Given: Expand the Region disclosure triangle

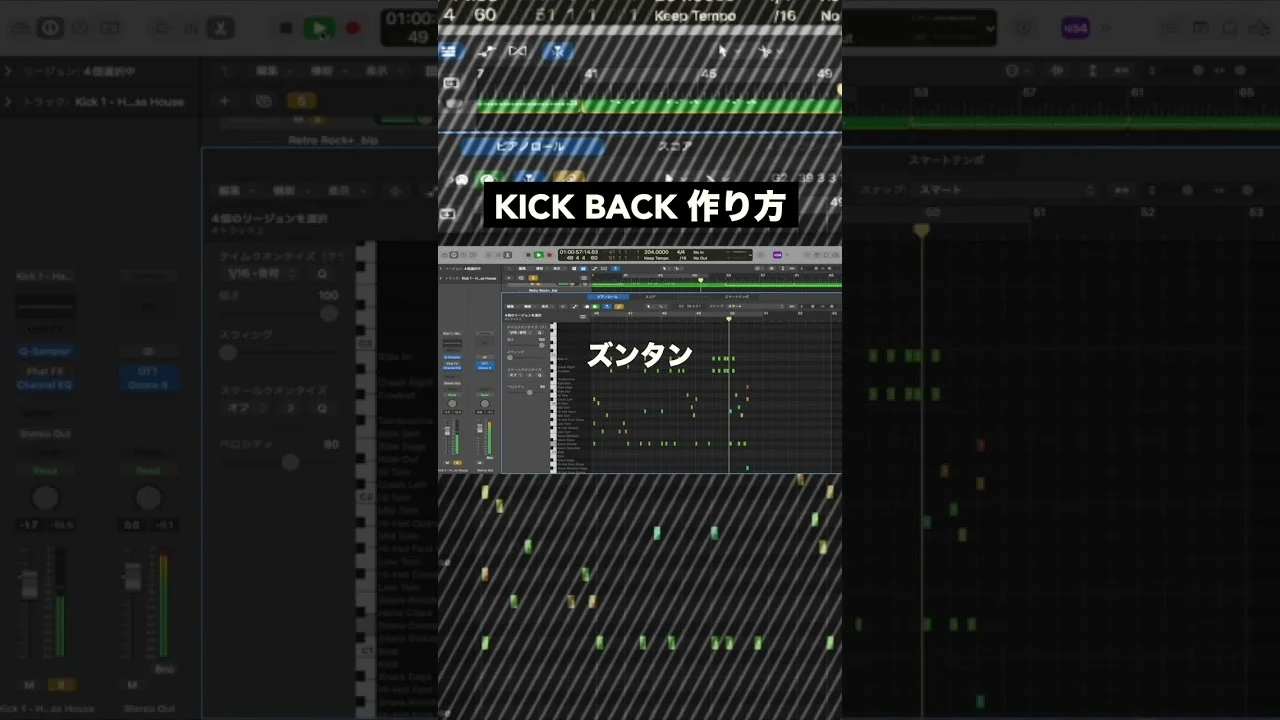Looking at the screenshot, I should [x=8, y=72].
